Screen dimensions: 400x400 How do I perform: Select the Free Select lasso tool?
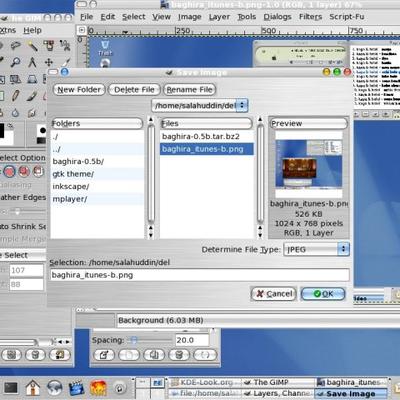pos(15,46)
